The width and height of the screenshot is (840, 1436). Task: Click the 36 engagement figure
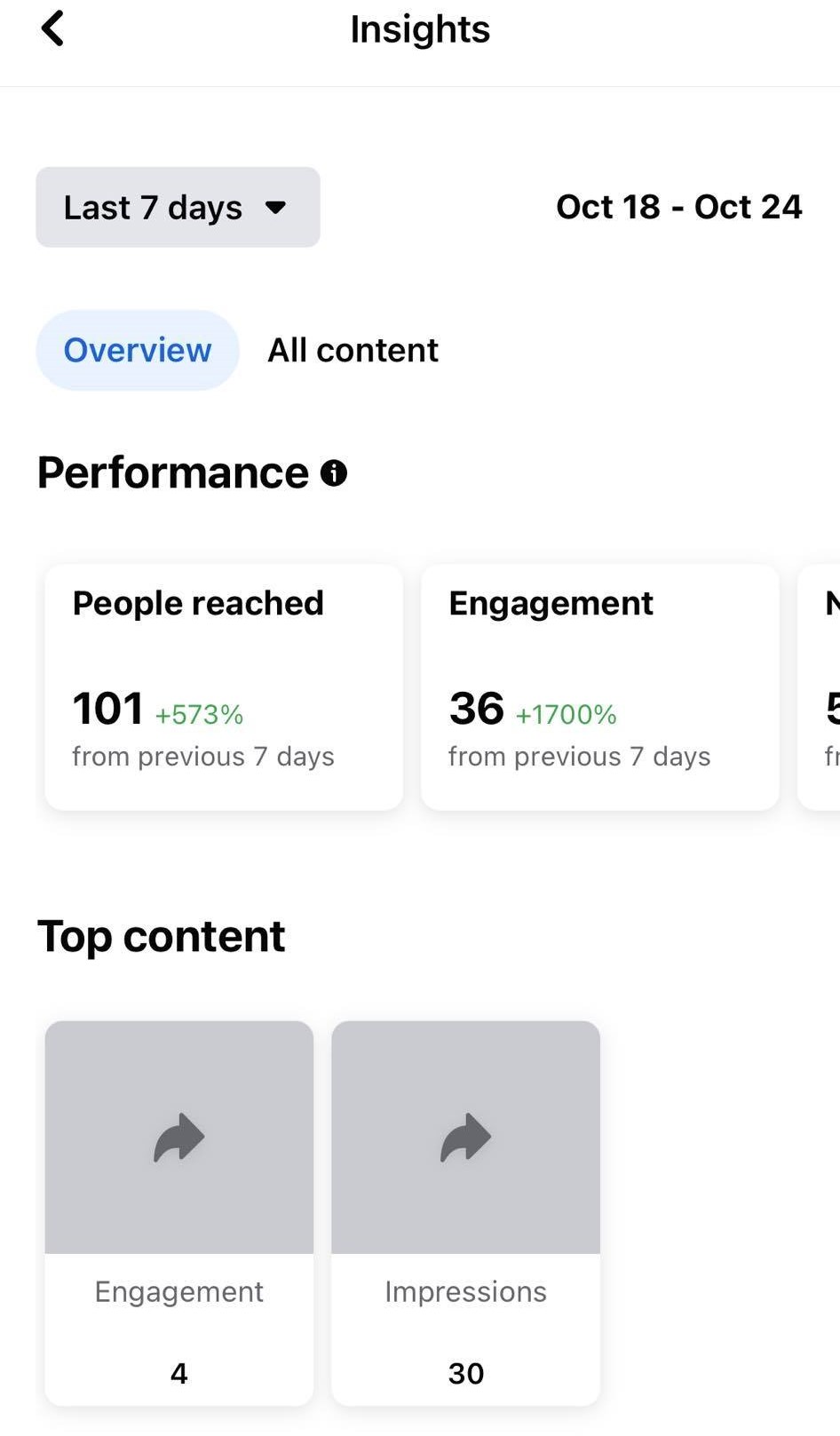tap(477, 709)
